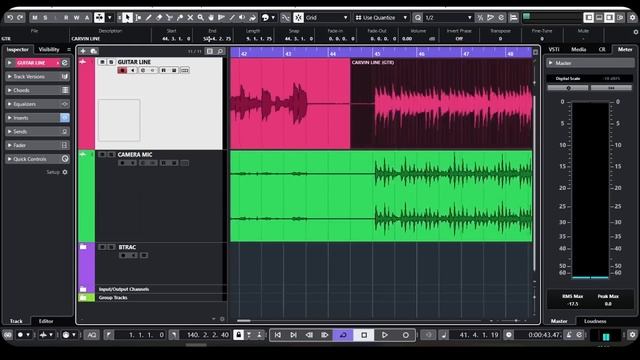Toggle Snap to Zero Crossing
Viewport: 640px width, 360px height.
click(285, 18)
